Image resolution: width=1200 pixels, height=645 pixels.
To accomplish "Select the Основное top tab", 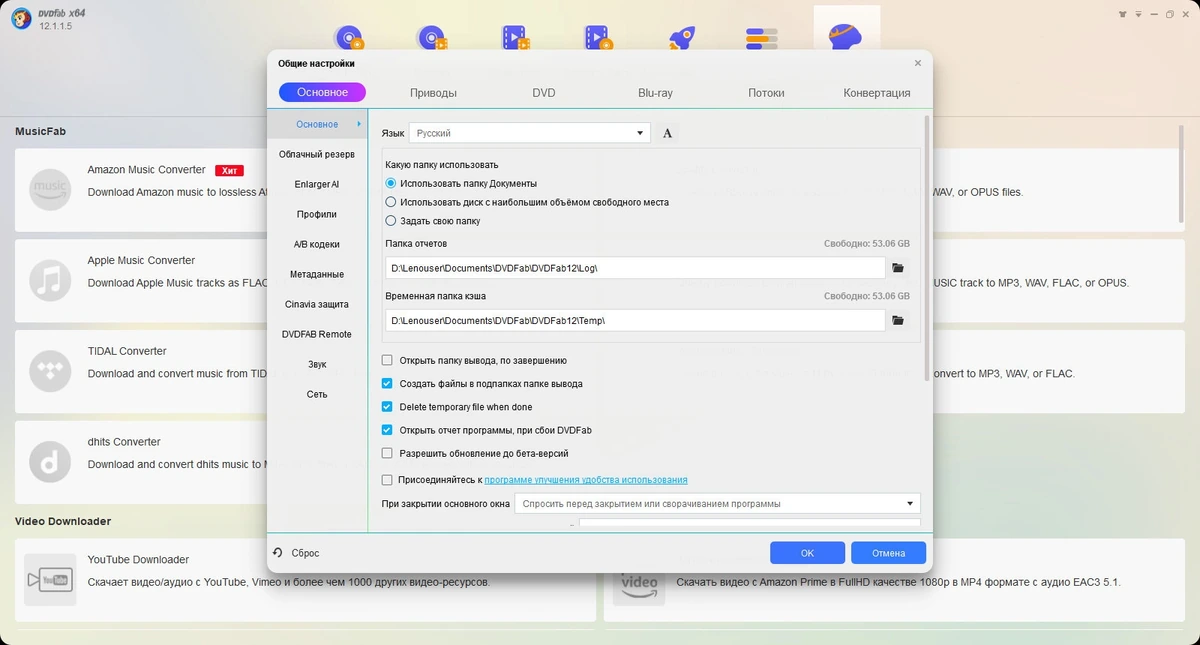I will [x=322, y=92].
